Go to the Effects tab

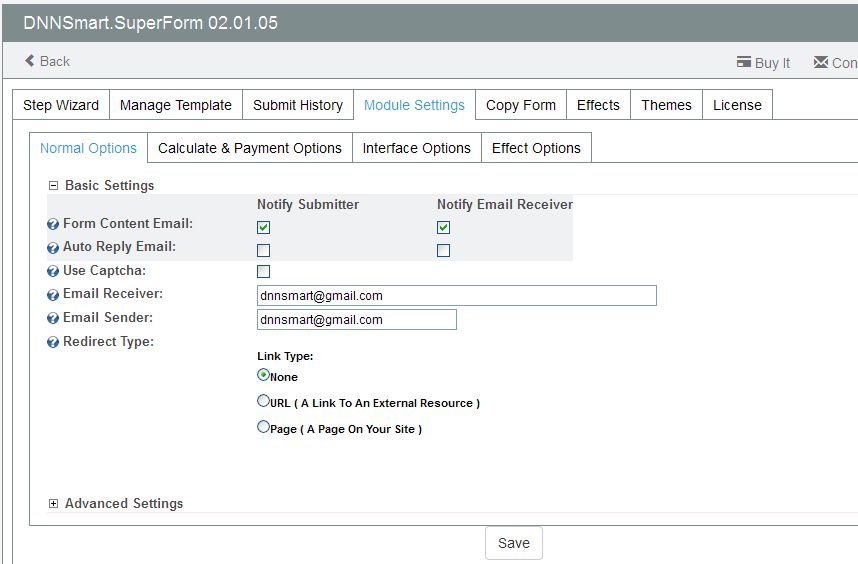[598, 104]
